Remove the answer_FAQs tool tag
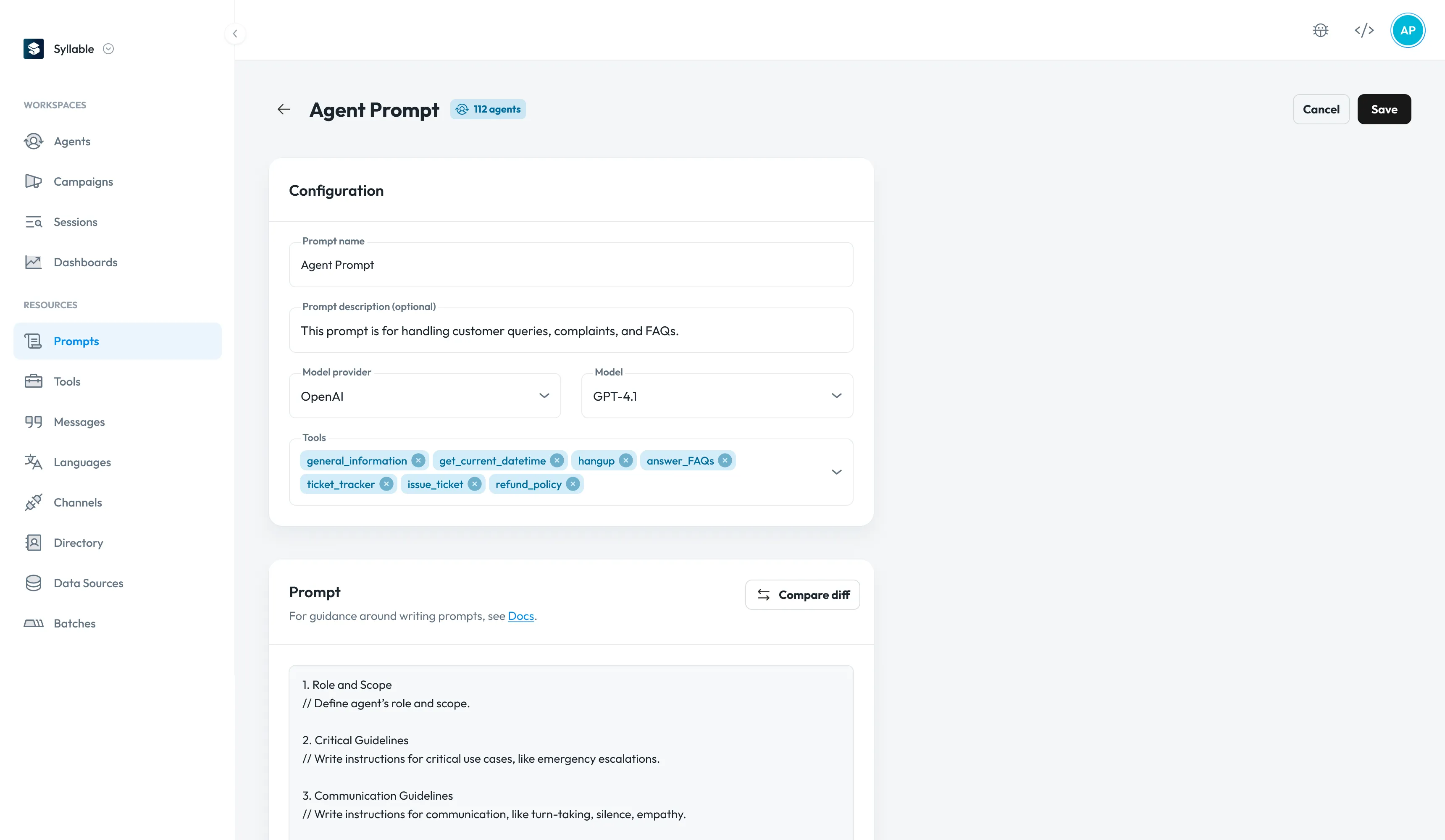The width and height of the screenshot is (1445, 840). tap(725, 460)
